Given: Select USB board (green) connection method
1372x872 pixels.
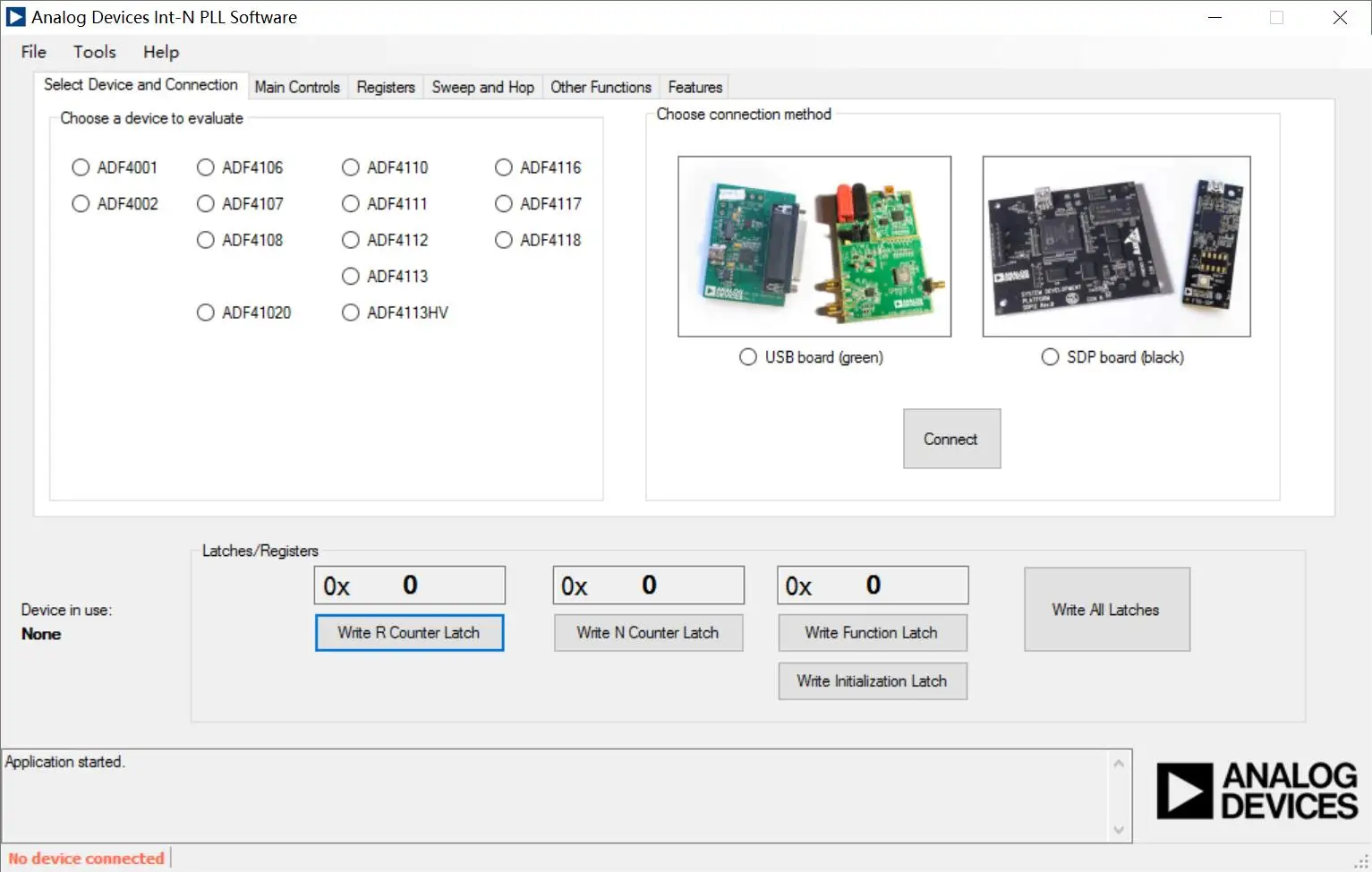Looking at the screenshot, I should [x=748, y=357].
